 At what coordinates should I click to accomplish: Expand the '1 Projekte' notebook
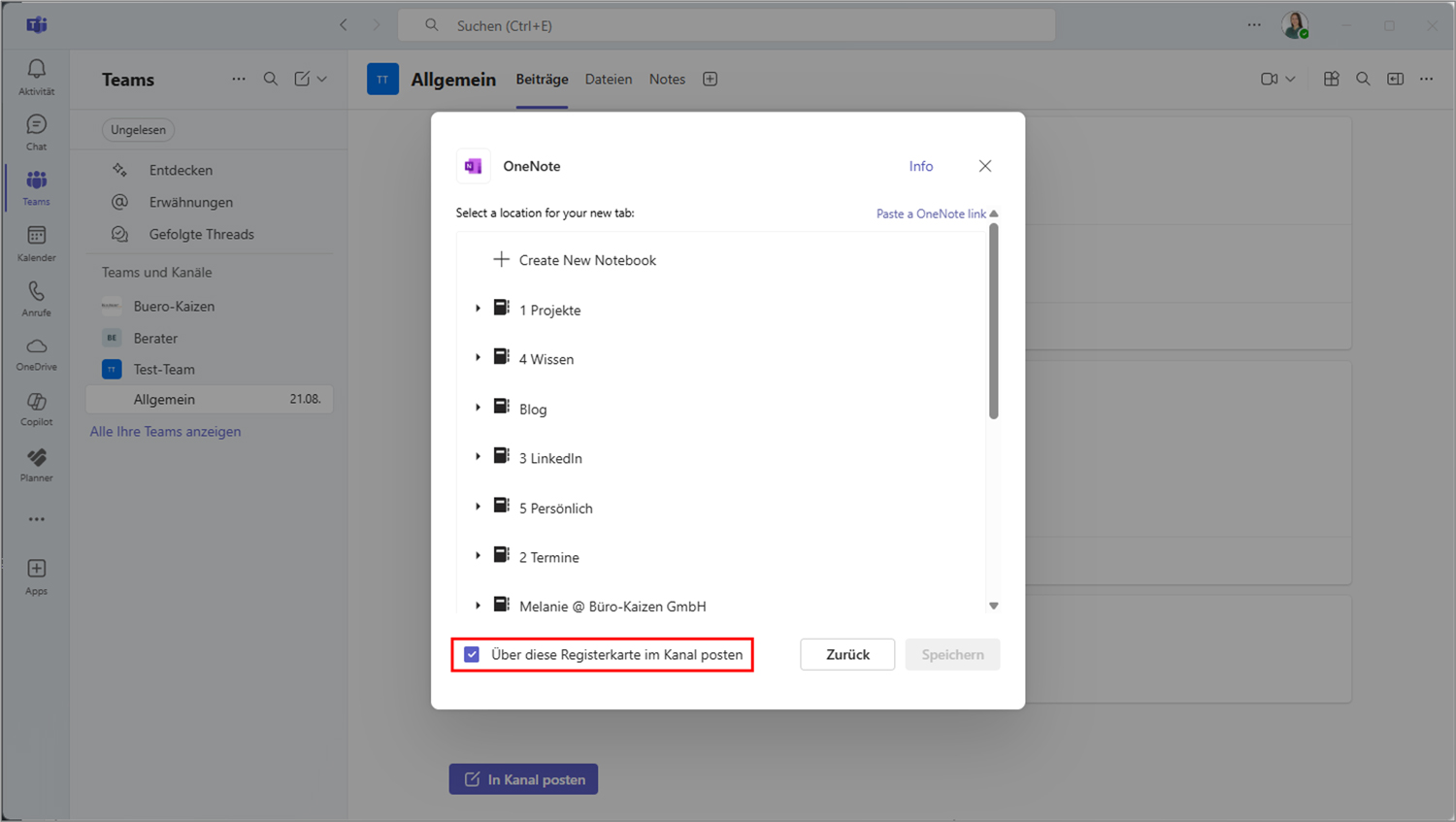(x=478, y=309)
